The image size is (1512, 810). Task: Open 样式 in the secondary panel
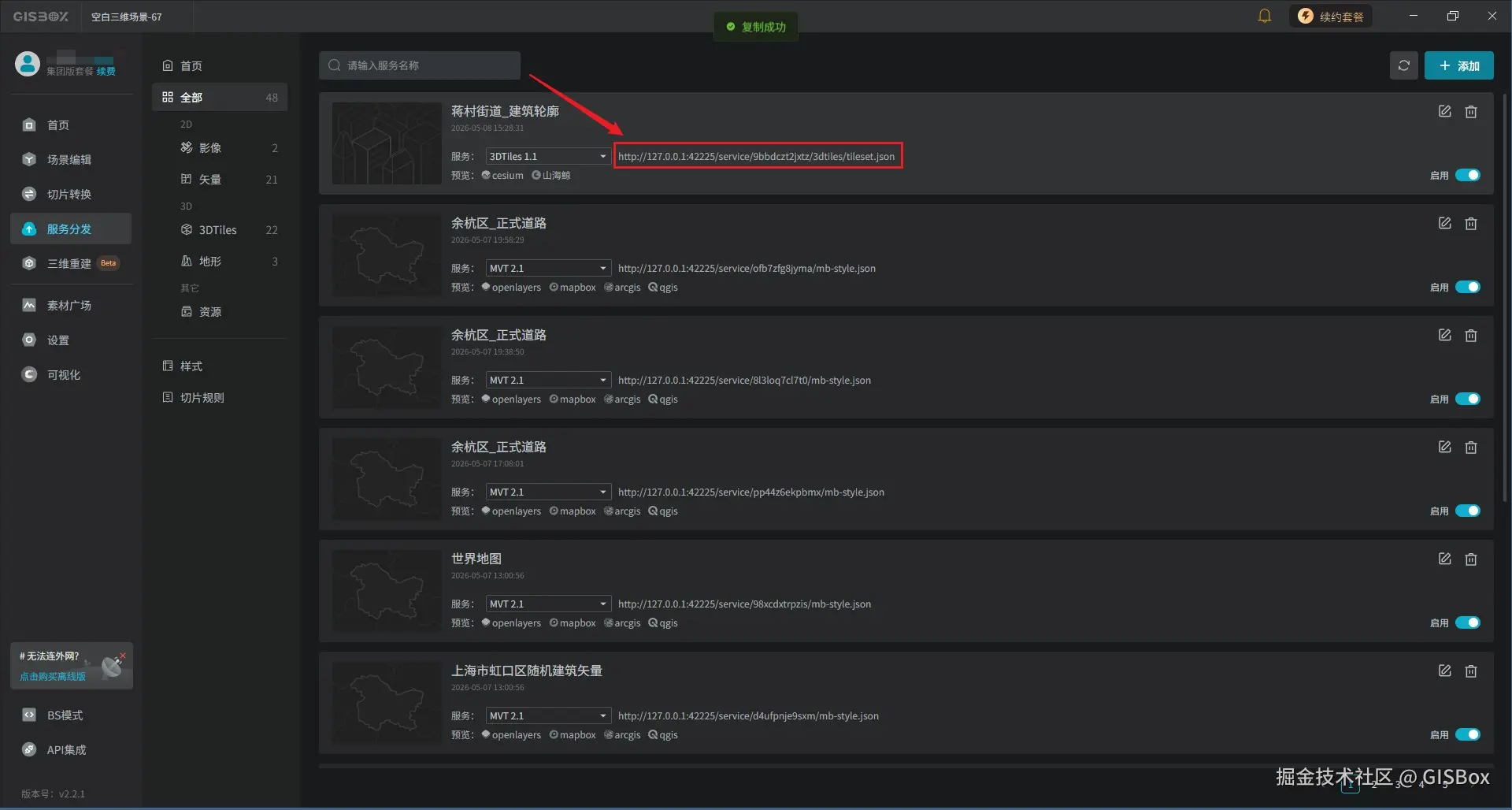coord(220,366)
